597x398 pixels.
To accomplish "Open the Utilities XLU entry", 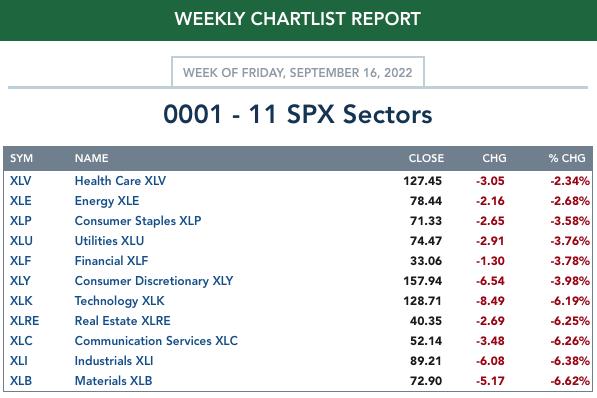I will click(x=109, y=241).
